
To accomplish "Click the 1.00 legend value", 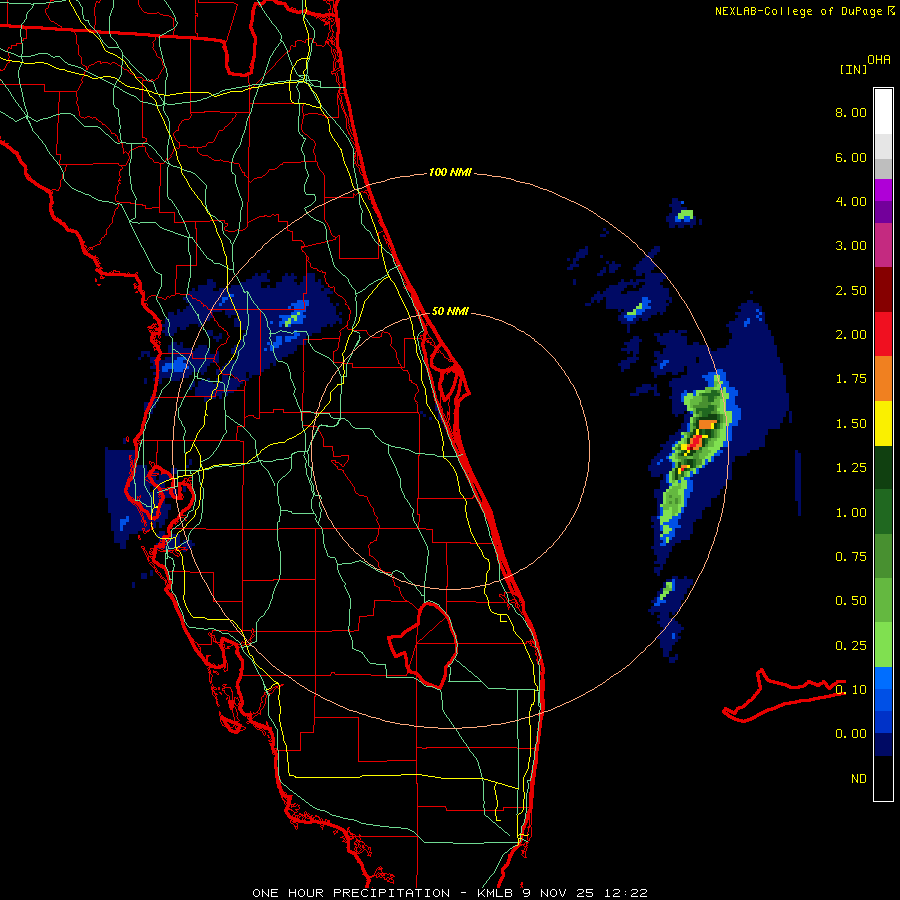I will coord(851,513).
